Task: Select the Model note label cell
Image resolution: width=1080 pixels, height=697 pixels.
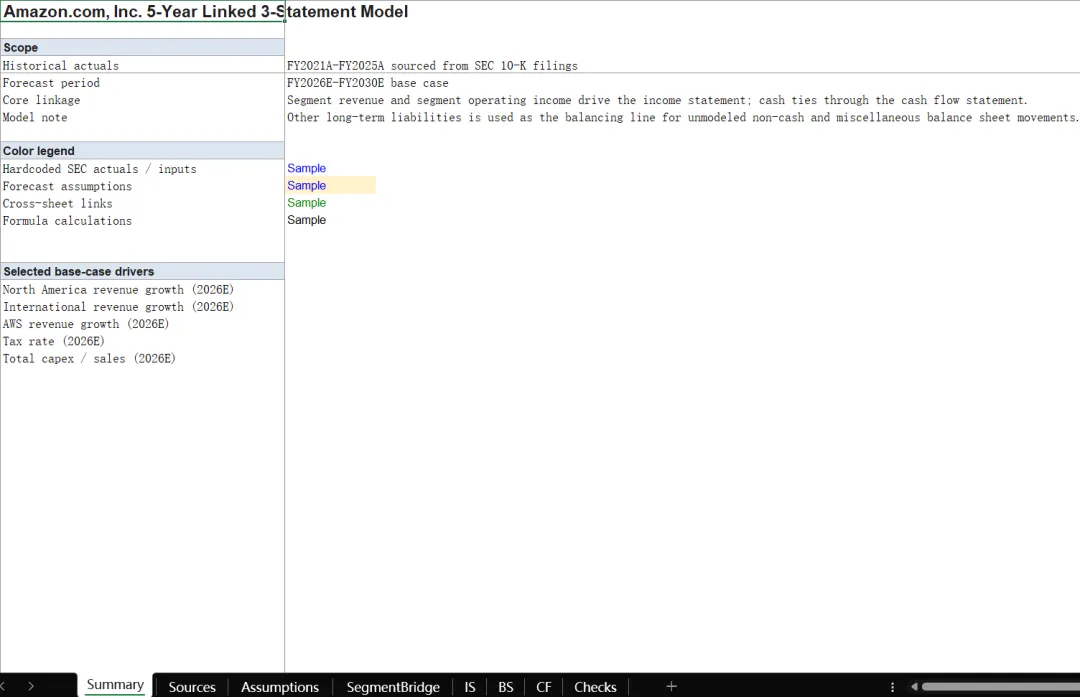Action: pos(143,117)
